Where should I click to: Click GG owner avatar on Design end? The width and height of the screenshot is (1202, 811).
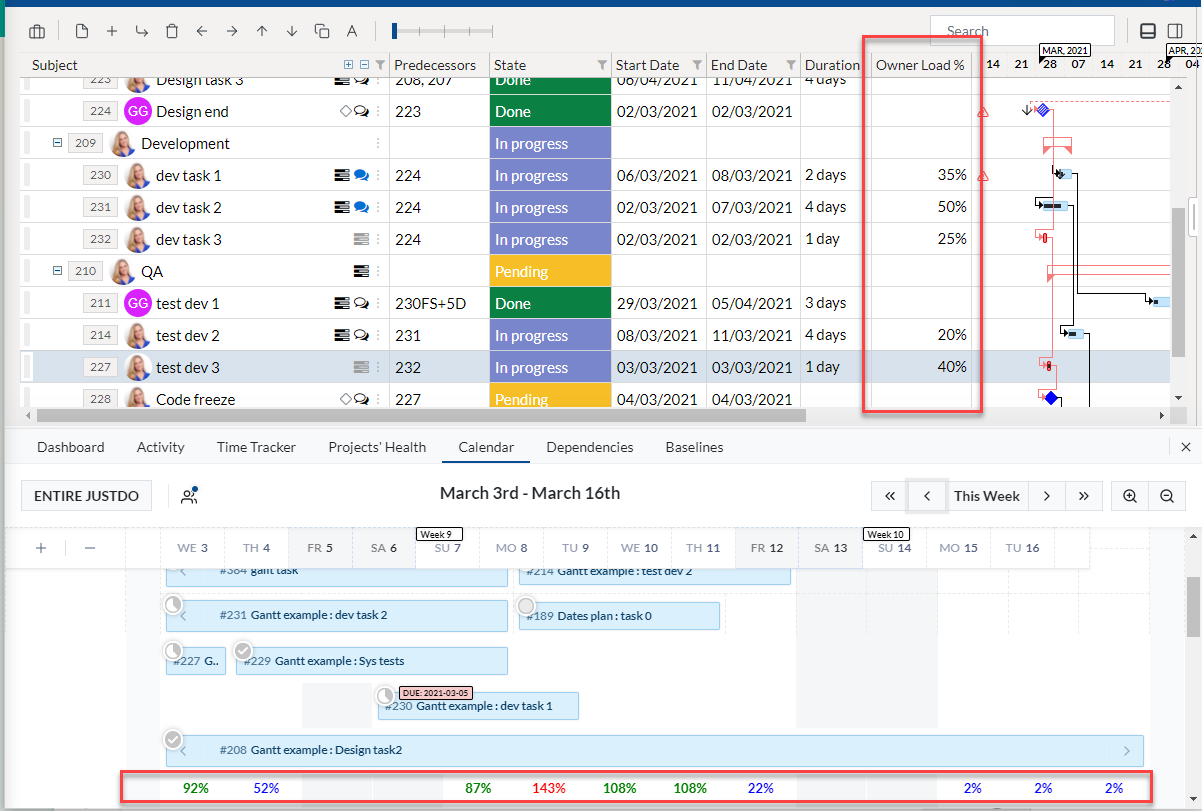pos(138,111)
